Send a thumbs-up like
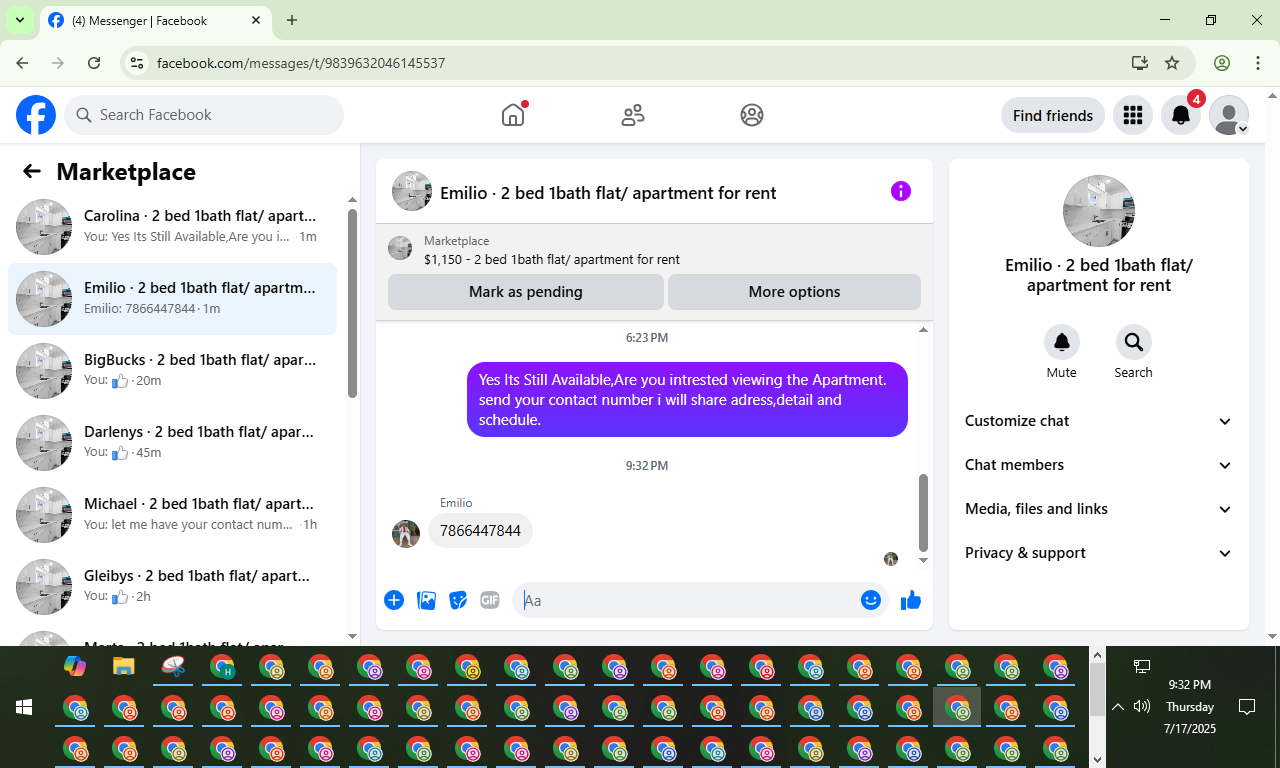Image resolution: width=1280 pixels, height=768 pixels. 911,600
